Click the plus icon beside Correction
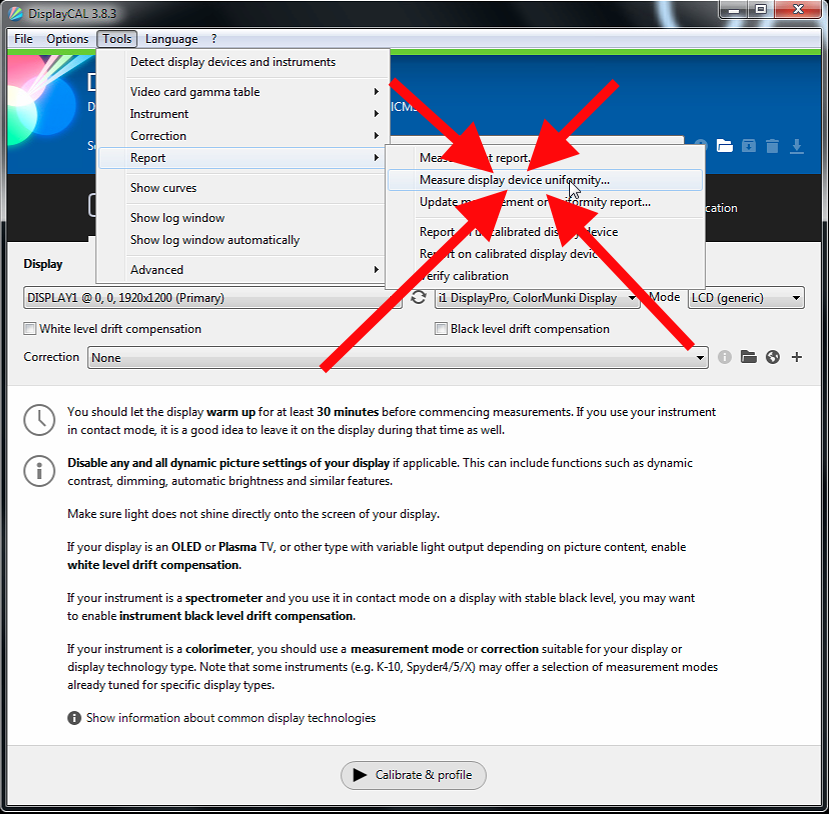The image size is (829, 814). pyautogui.click(x=796, y=357)
